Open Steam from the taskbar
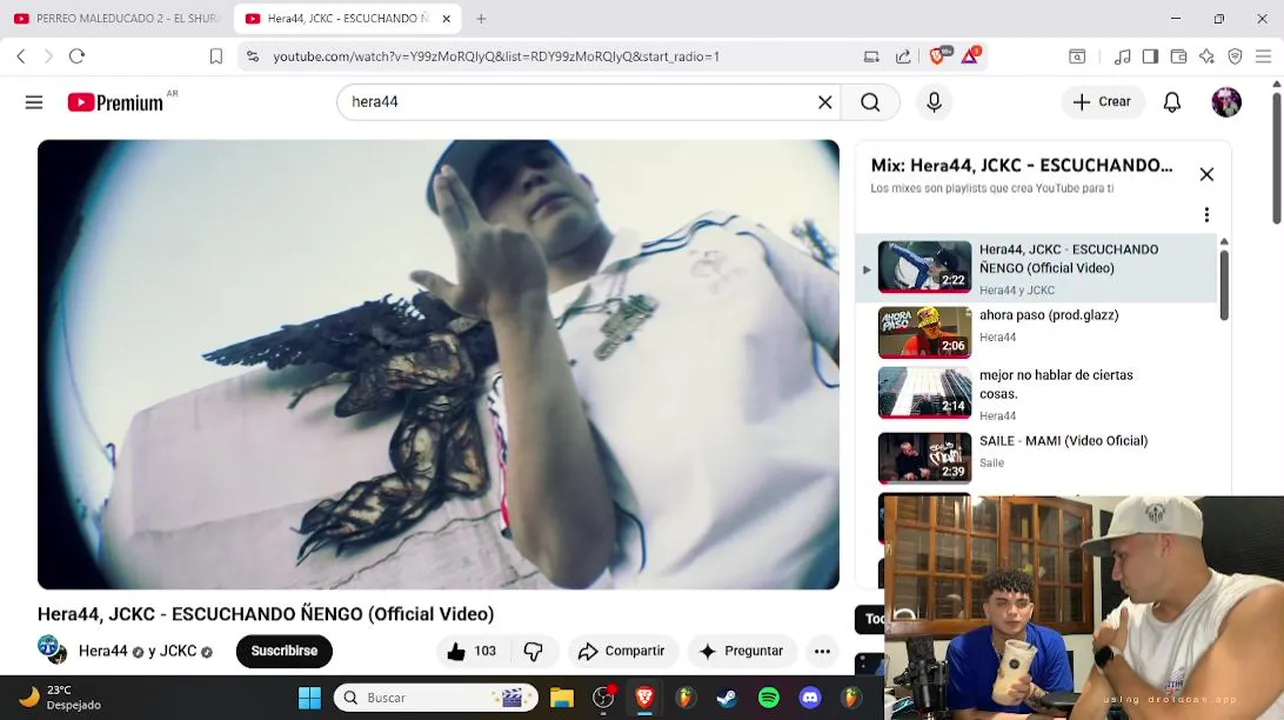 coord(727,697)
